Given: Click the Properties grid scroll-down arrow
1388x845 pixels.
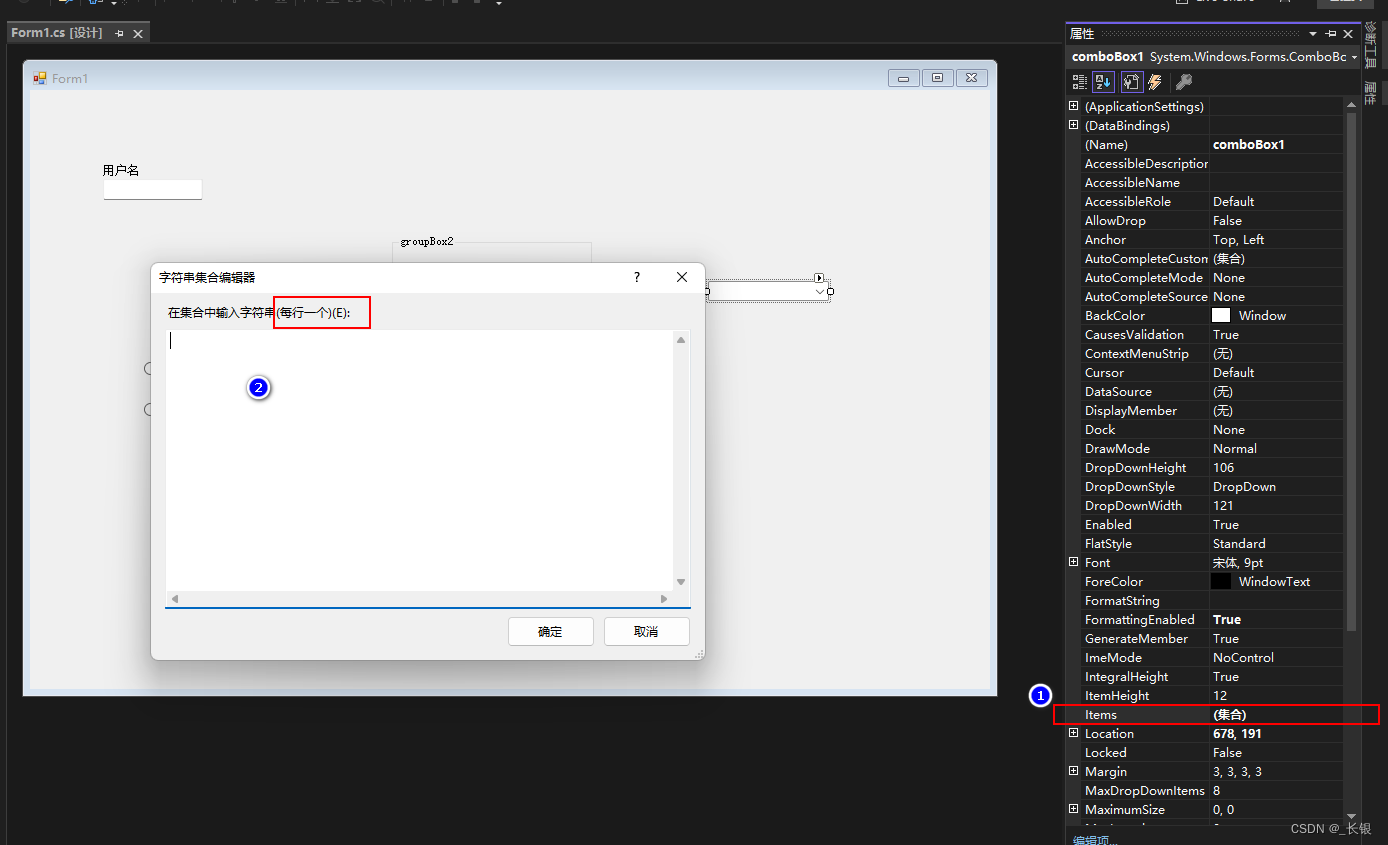Looking at the screenshot, I should [x=1352, y=816].
